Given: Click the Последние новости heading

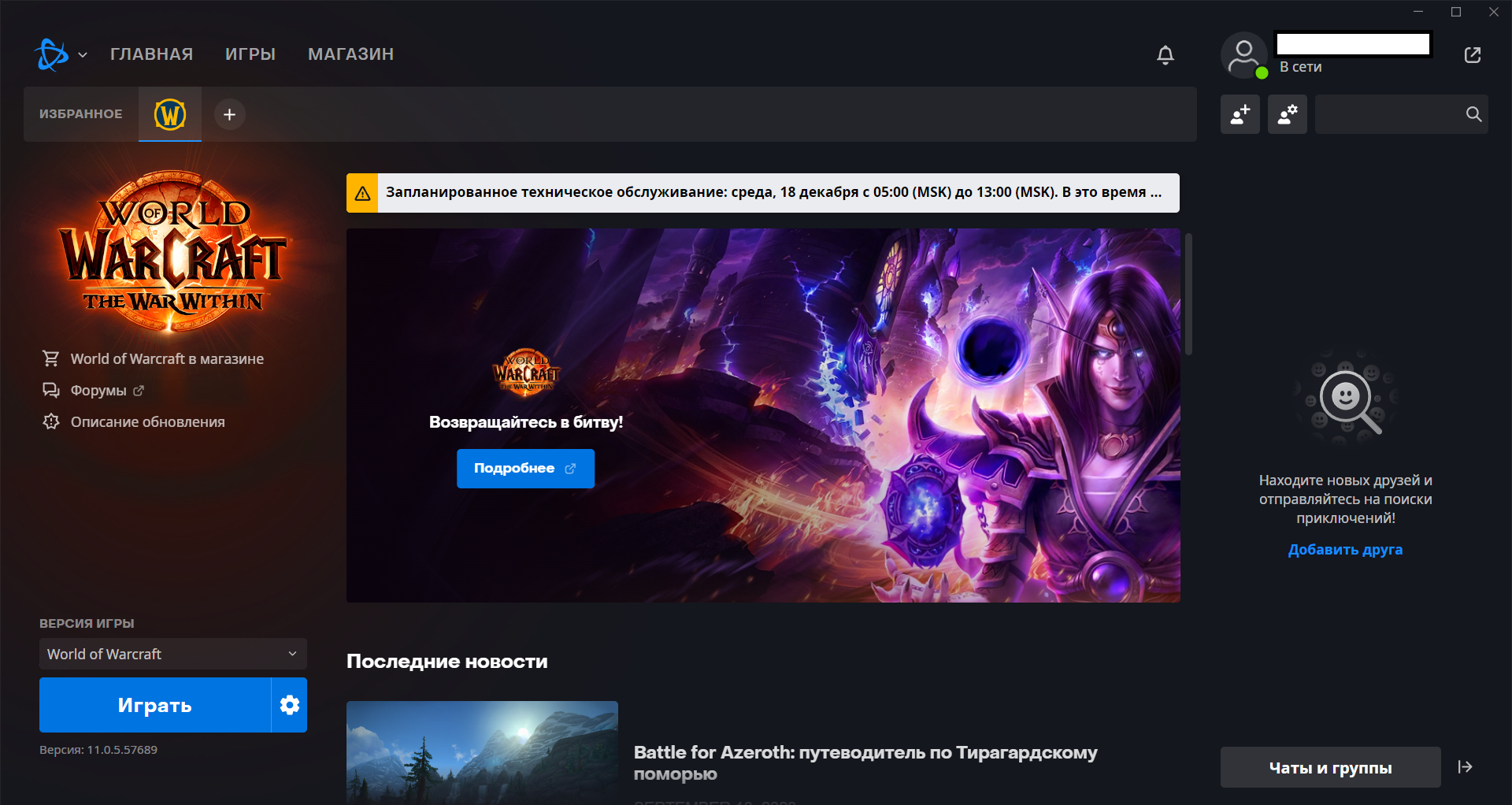Looking at the screenshot, I should 447,662.
